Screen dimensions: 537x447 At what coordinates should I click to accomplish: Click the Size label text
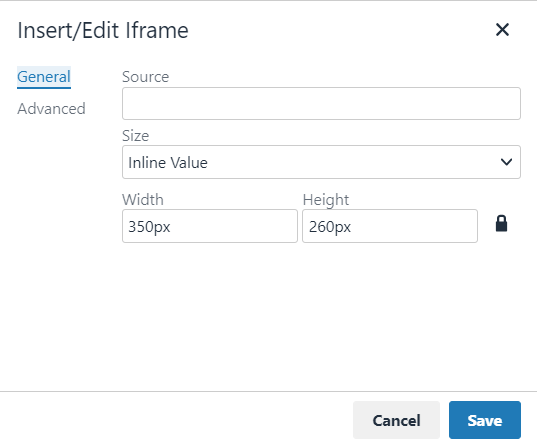point(136,136)
